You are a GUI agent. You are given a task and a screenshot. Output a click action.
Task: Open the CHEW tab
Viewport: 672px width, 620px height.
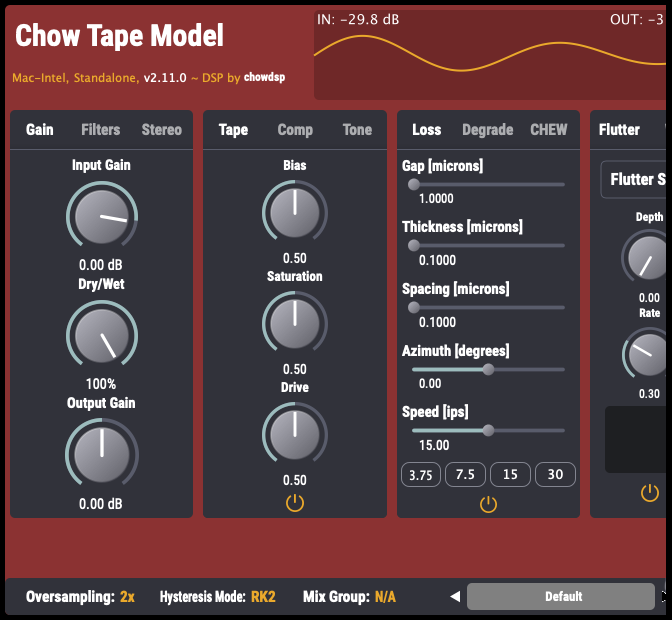pos(549,129)
